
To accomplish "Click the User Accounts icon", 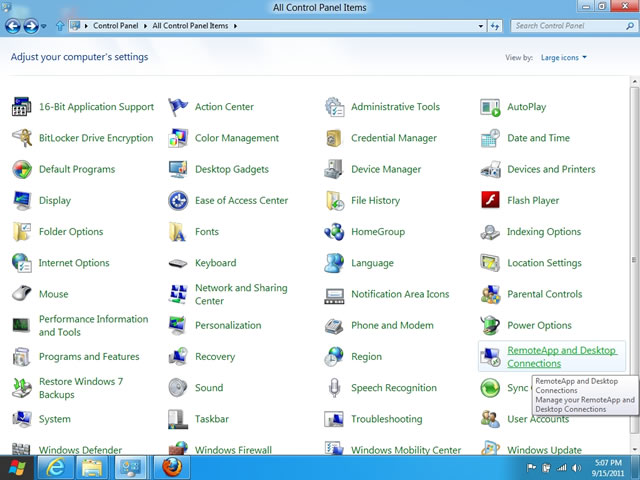I will tap(490, 419).
